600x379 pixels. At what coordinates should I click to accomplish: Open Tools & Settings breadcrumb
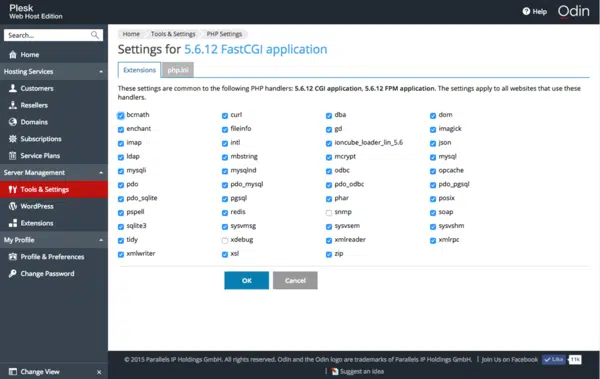coord(173,34)
